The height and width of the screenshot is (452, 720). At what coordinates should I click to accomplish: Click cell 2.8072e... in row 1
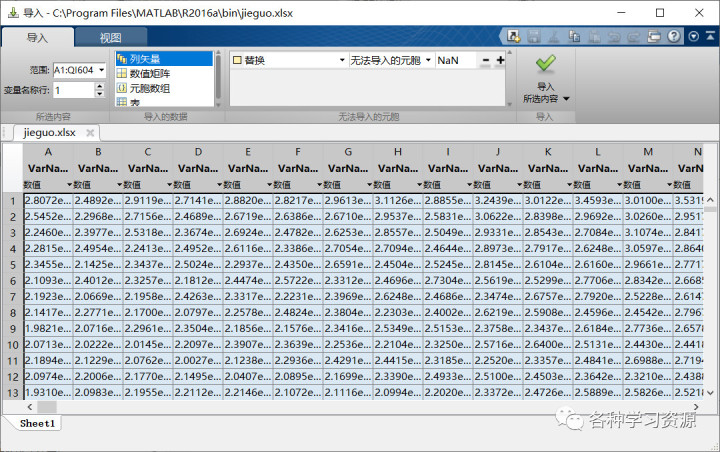click(48, 201)
